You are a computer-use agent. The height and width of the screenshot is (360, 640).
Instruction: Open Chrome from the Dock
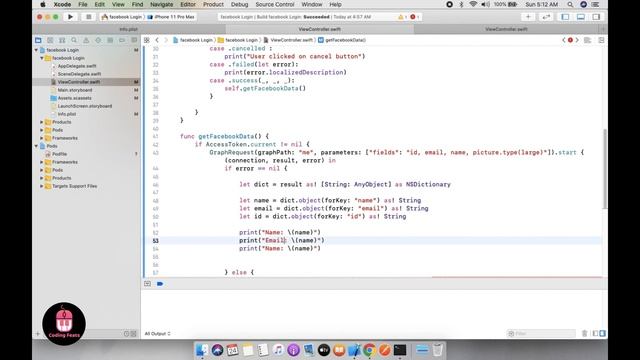click(x=369, y=350)
